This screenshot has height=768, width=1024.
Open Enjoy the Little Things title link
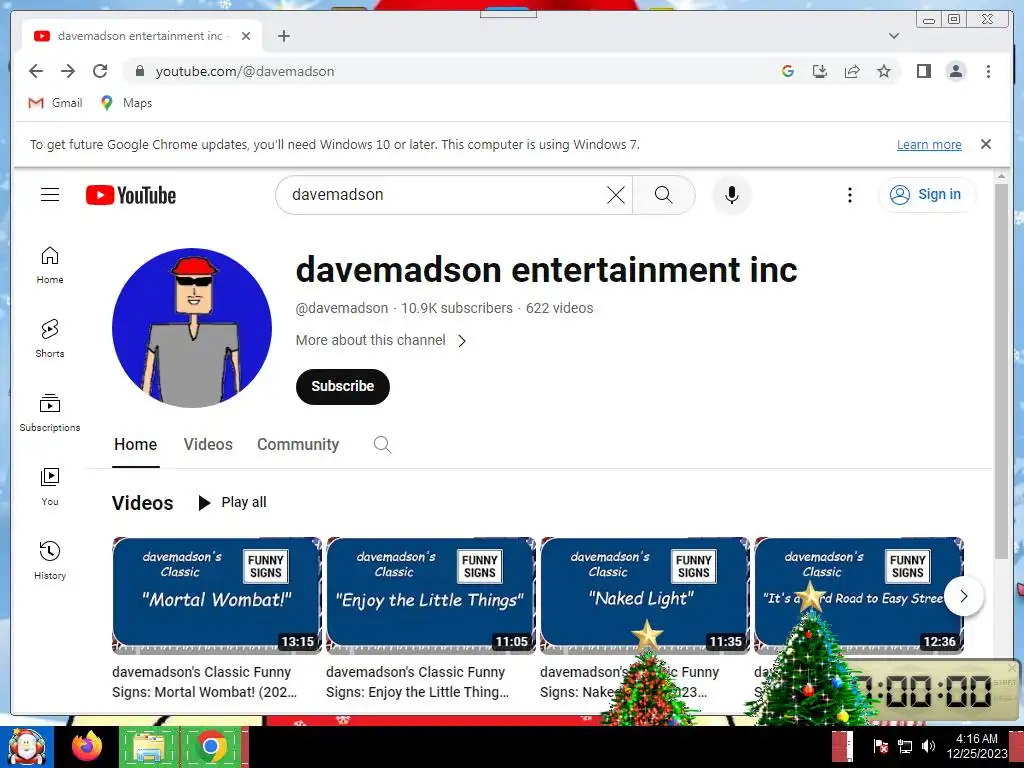point(417,682)
